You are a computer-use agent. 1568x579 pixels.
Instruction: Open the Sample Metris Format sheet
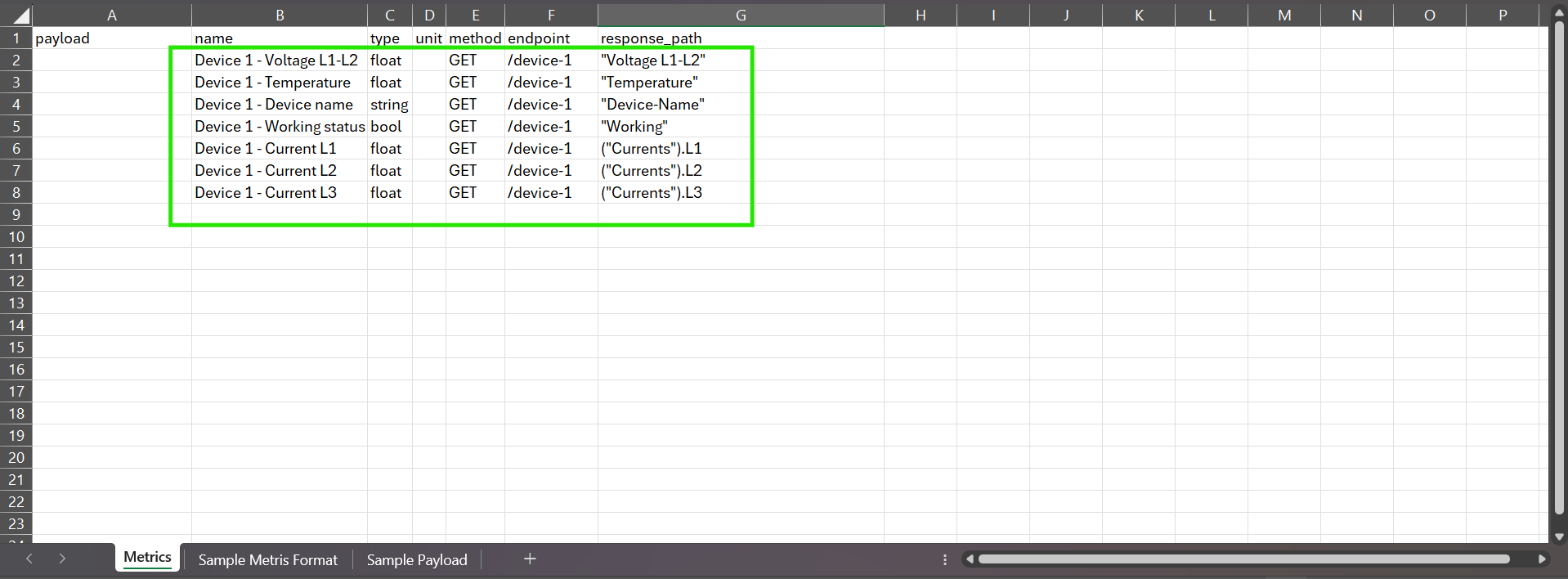point(267,559)
